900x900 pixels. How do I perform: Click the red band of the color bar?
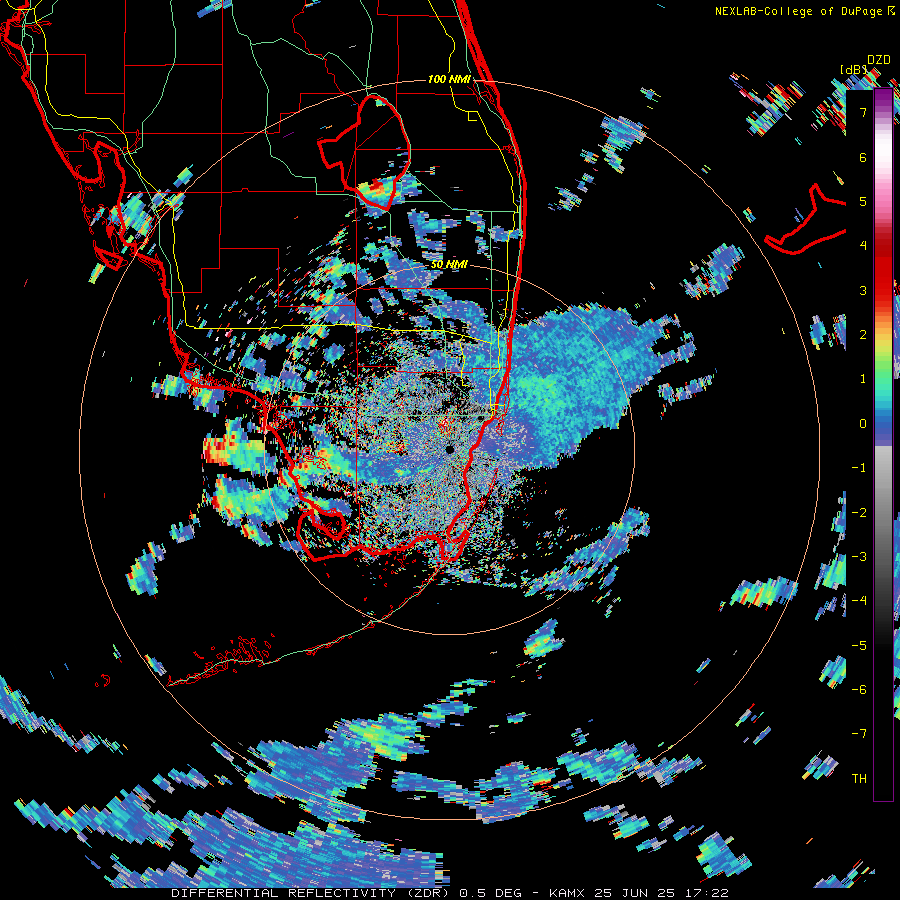(x=883, y=270)
